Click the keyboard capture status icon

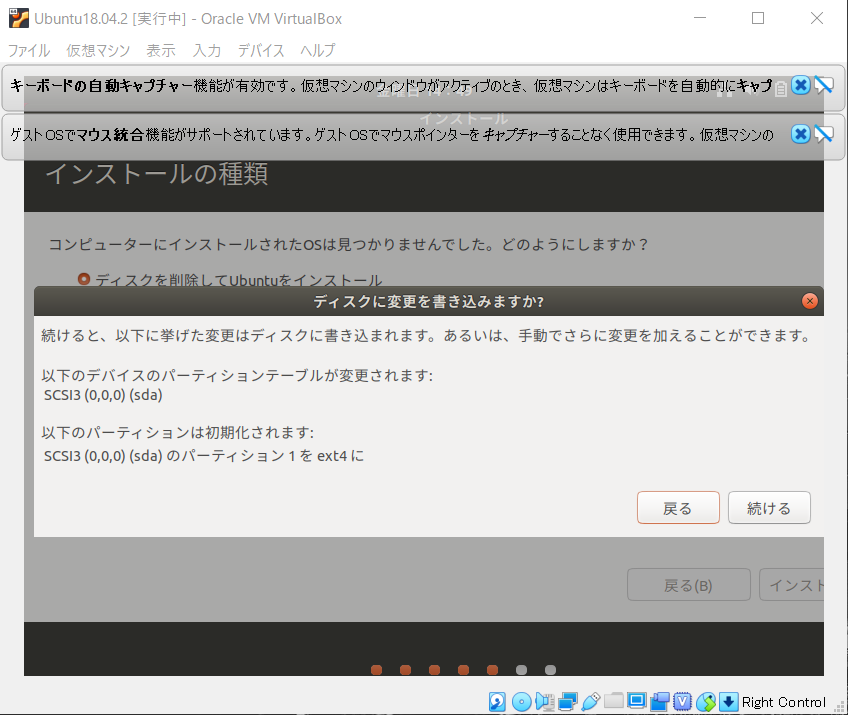(727, 701)
